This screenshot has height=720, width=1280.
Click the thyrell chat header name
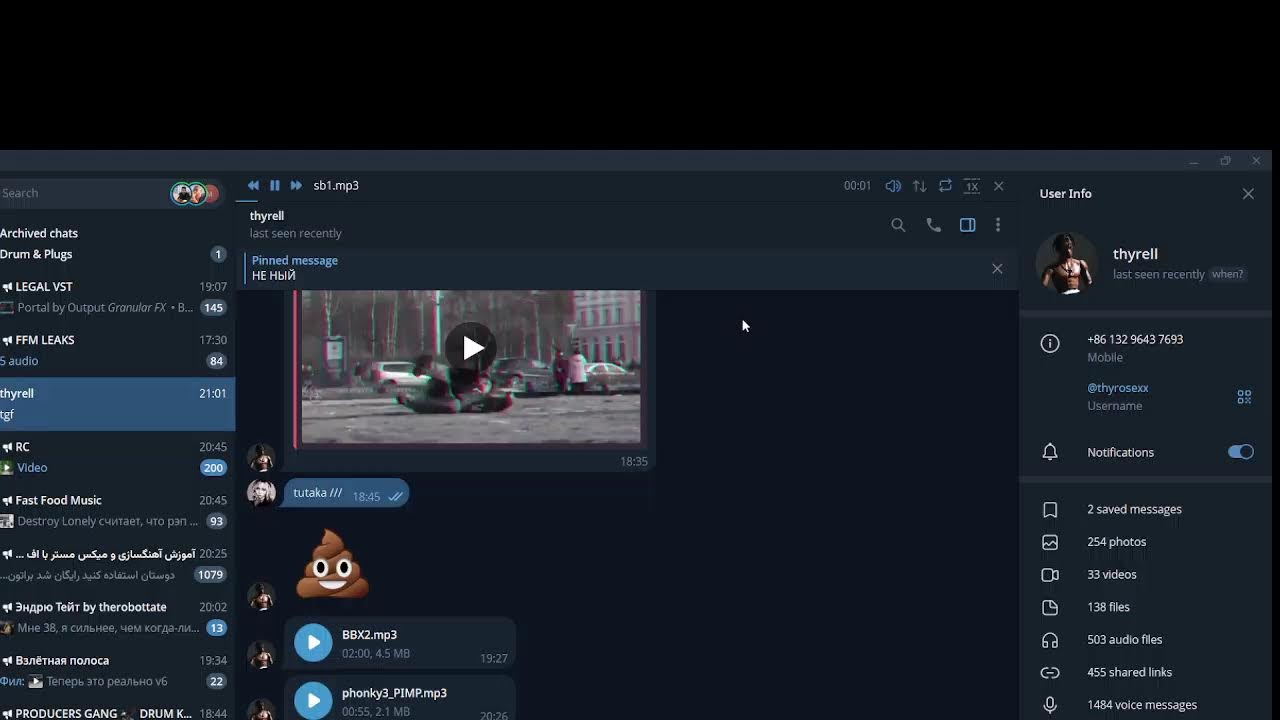coord(267,216)
